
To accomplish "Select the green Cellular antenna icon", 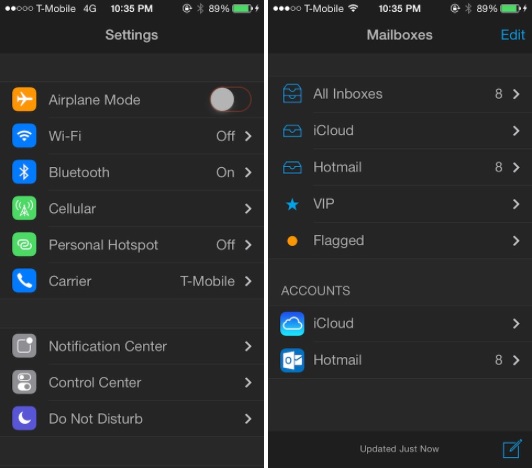I will pos(24,208).
